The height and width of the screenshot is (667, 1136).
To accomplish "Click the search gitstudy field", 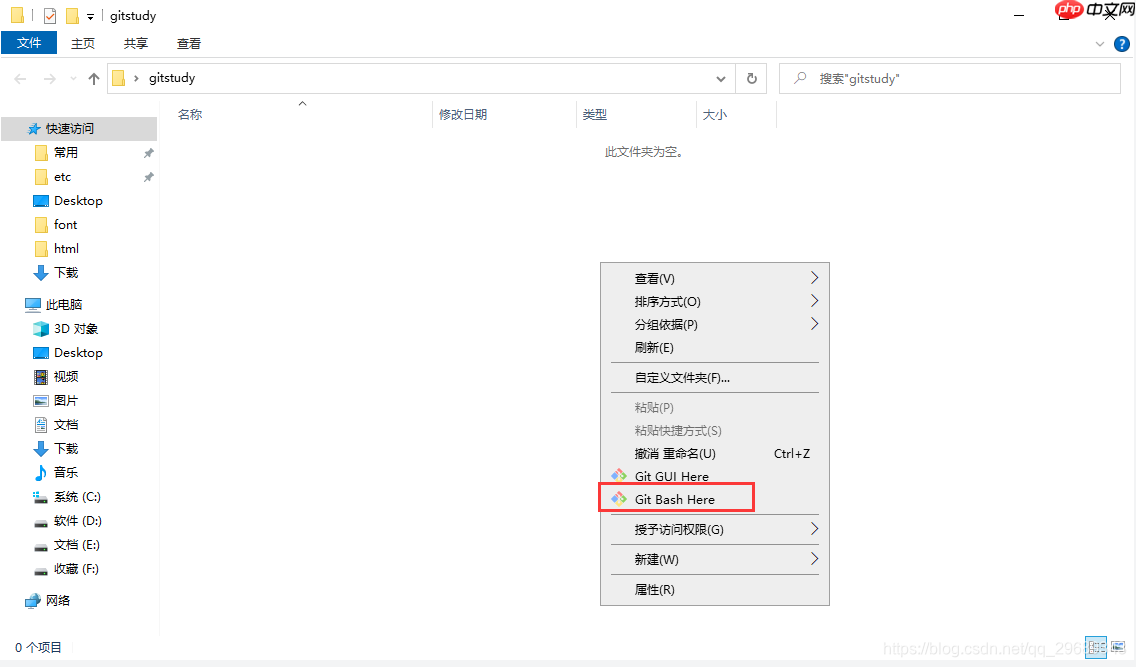I will pyautogui.click(x=950, y=78).
